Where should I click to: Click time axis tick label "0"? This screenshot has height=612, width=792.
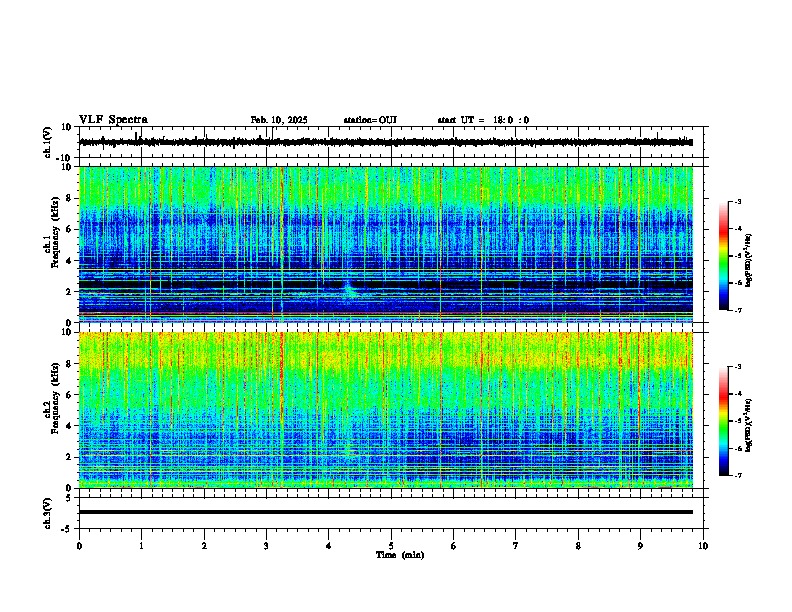[79, 546]
